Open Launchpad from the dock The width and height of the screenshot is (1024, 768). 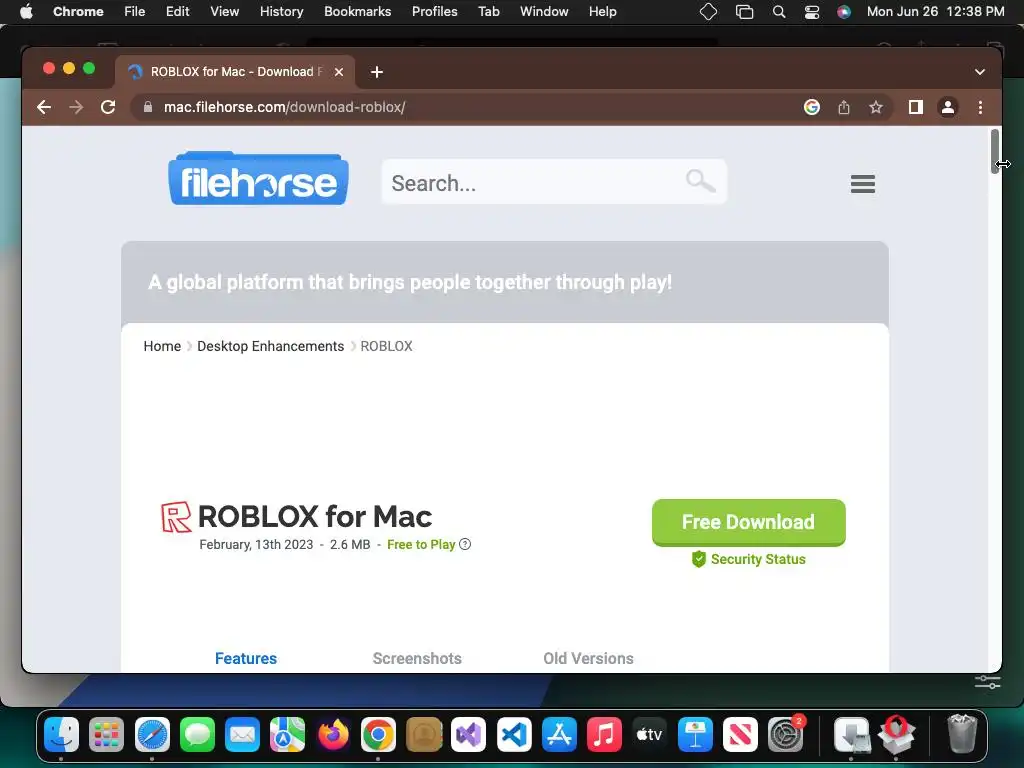coord(106,735)
